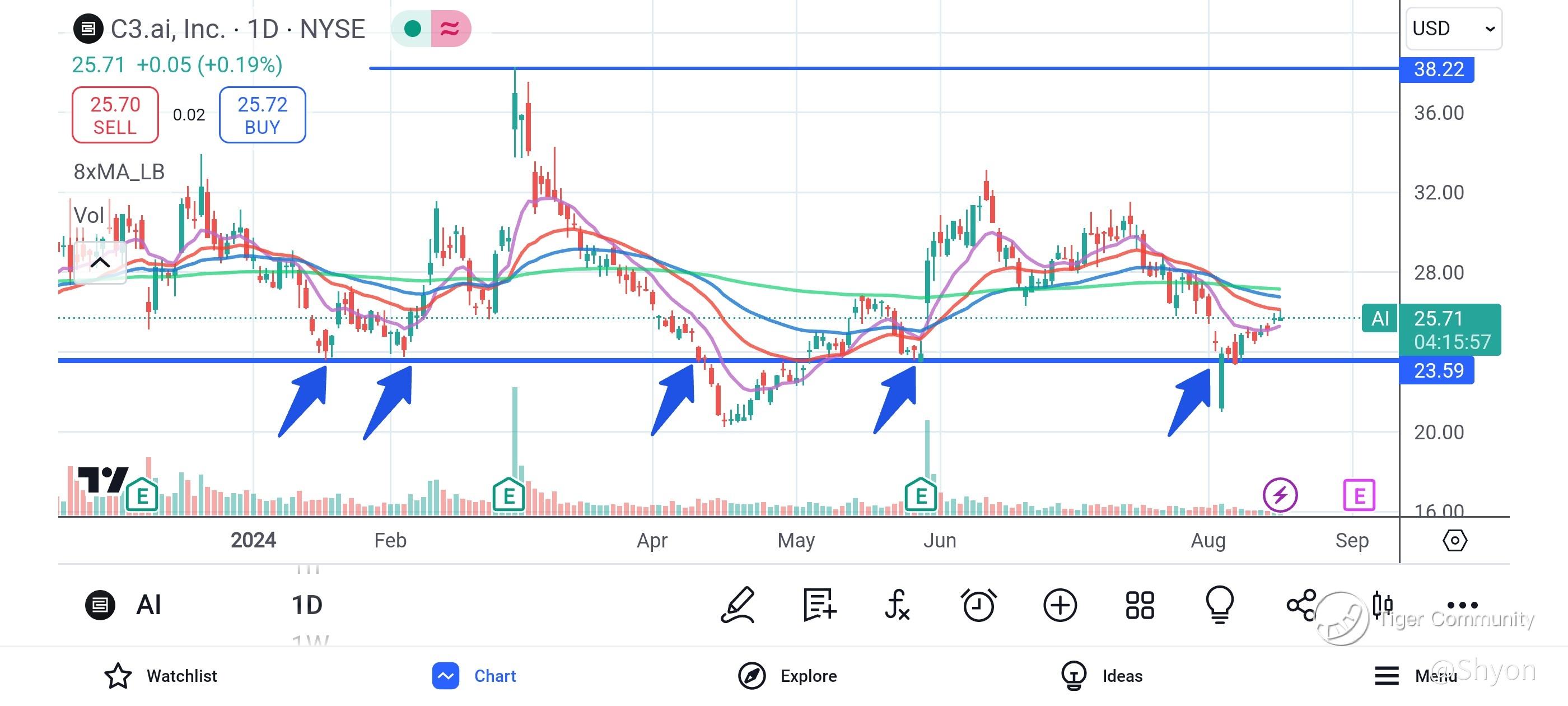Screen dimensions: 1568x706
Task: Open the layout grid icon
Action: click(1140, 605)
